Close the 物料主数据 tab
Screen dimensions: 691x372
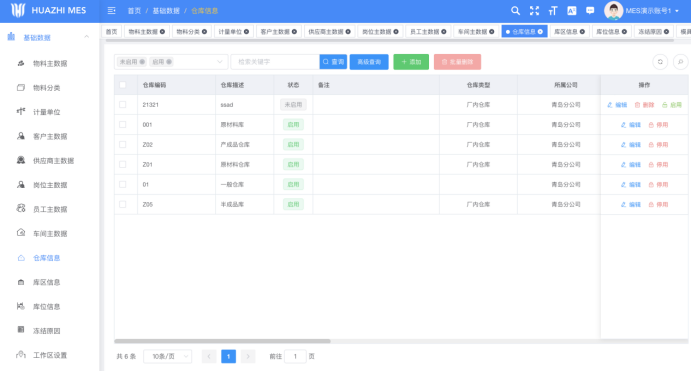163,32
